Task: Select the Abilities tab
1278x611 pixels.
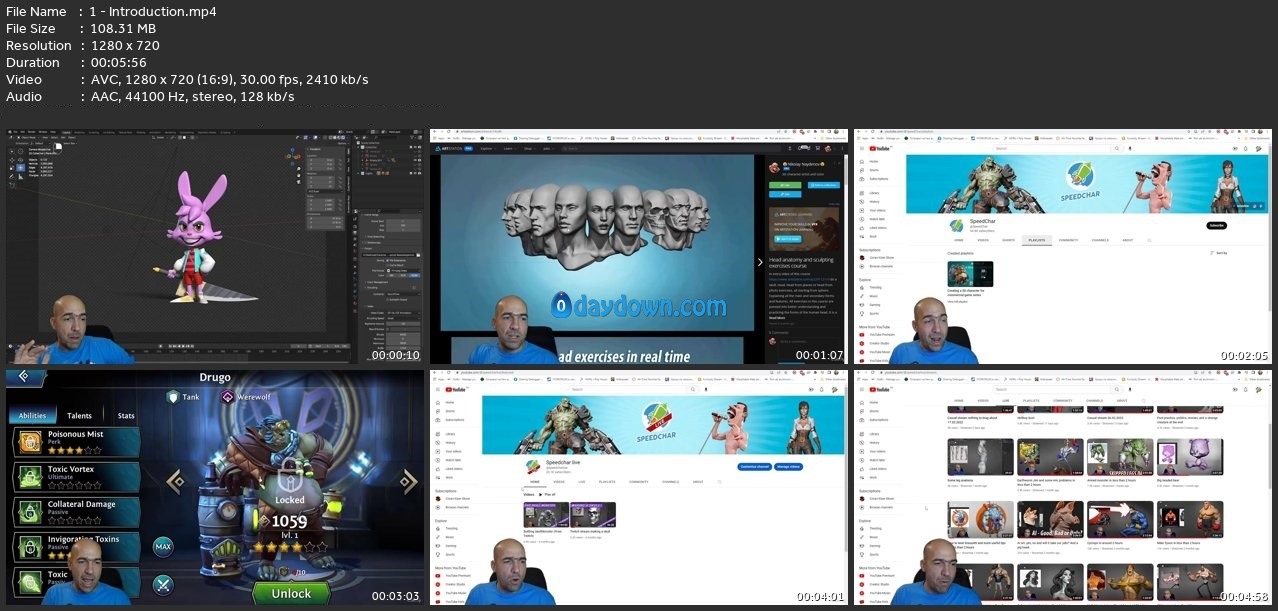Action: click(32, 416)
